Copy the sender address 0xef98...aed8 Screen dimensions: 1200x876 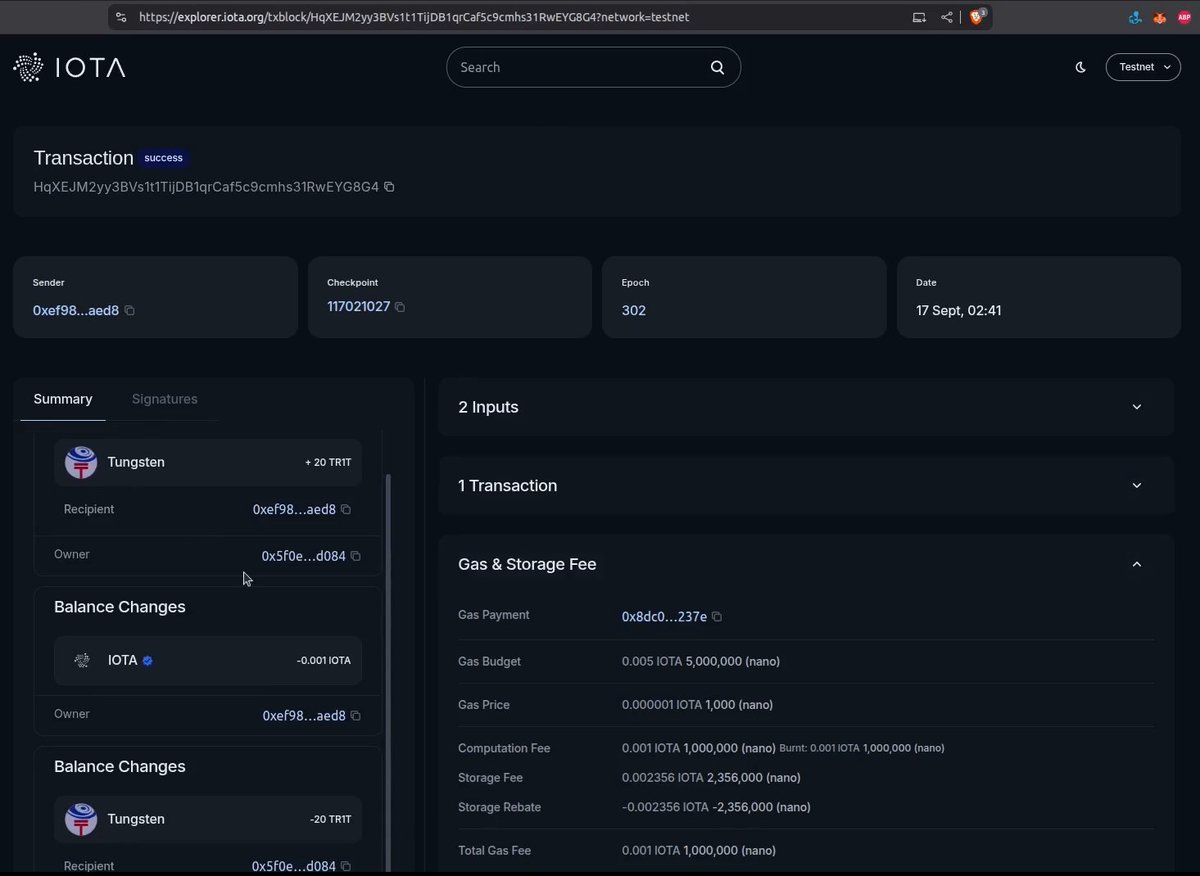(x=129, y=311)
